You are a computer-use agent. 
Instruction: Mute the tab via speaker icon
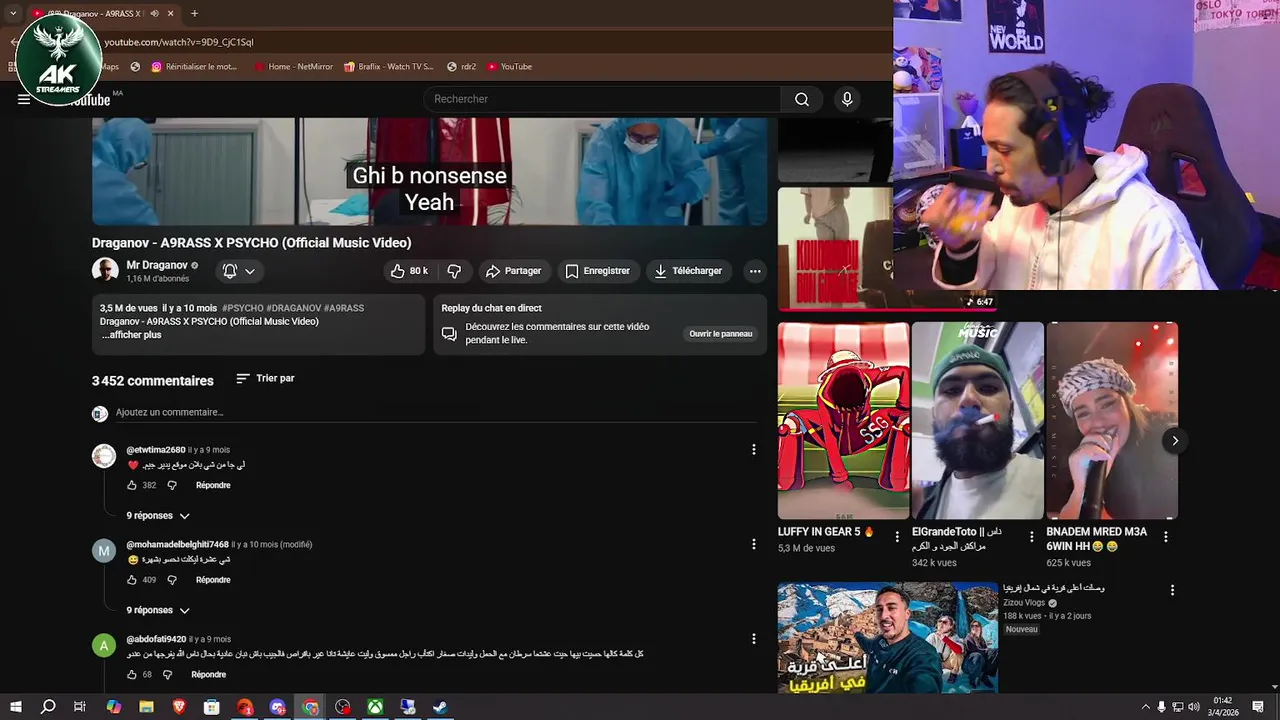click(x=154, y=13)
